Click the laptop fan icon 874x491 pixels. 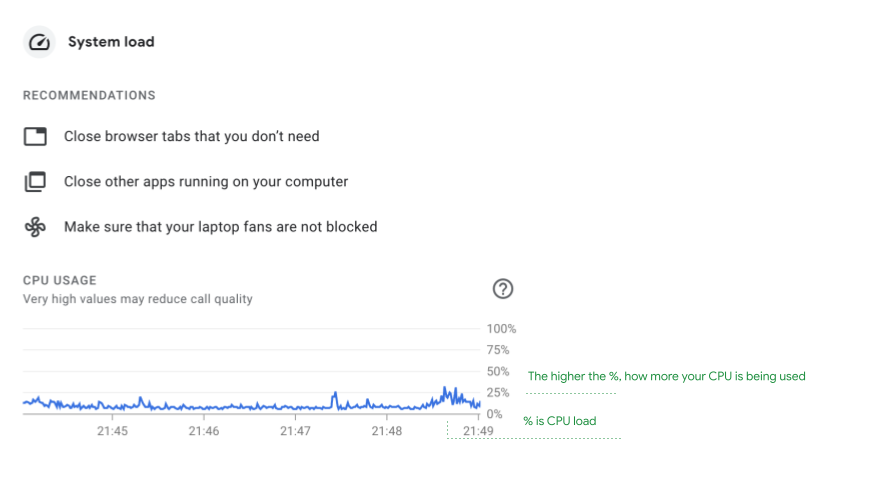click(35, 227)
